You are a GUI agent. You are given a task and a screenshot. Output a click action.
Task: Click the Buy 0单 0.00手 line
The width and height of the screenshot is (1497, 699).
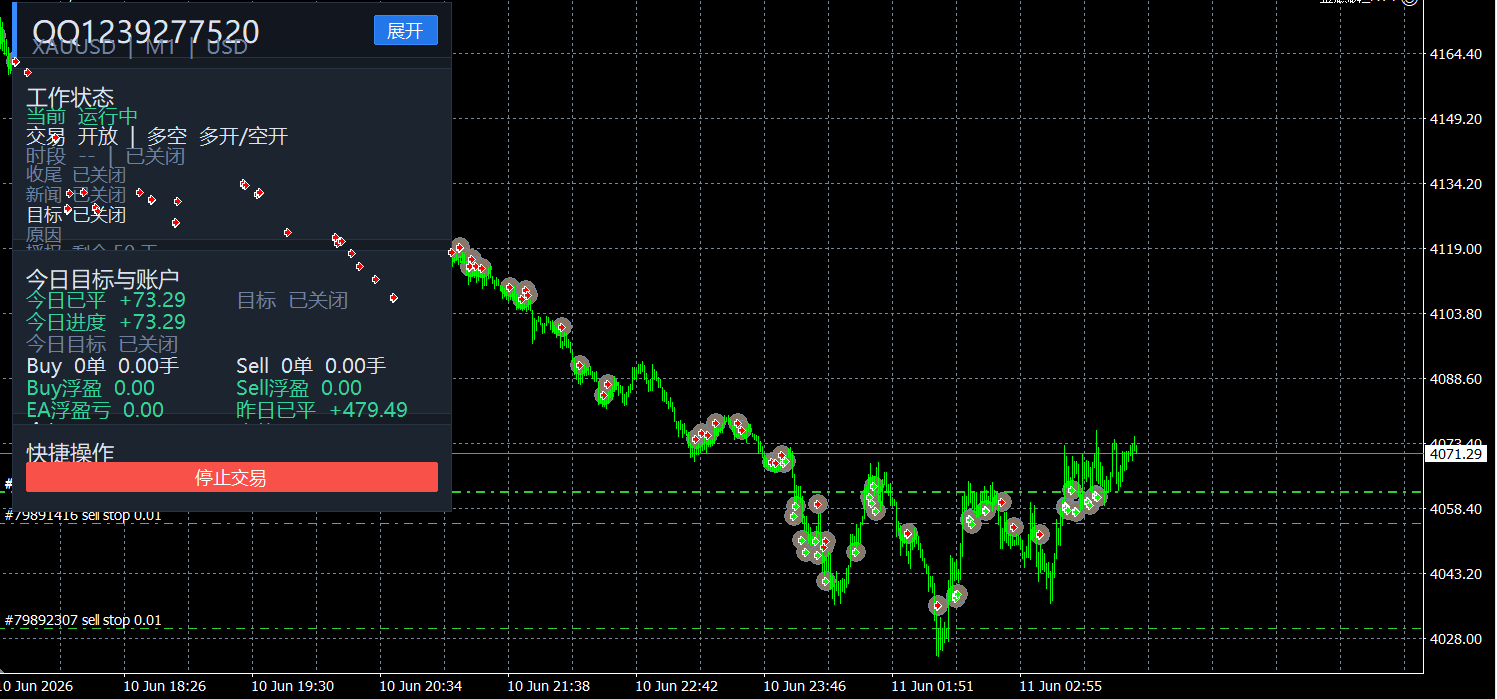click(x=102, y=367)
